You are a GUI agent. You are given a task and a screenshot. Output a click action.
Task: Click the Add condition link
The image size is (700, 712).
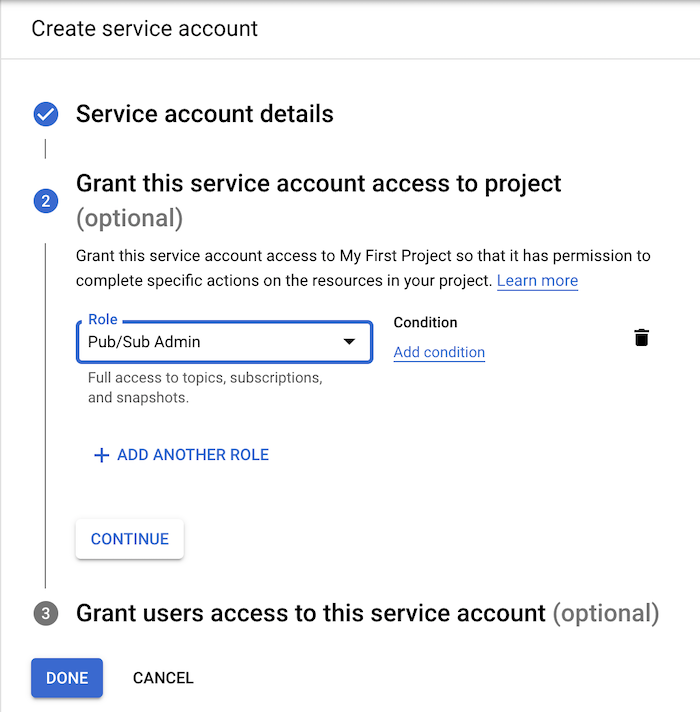click(x=439, y=352)
